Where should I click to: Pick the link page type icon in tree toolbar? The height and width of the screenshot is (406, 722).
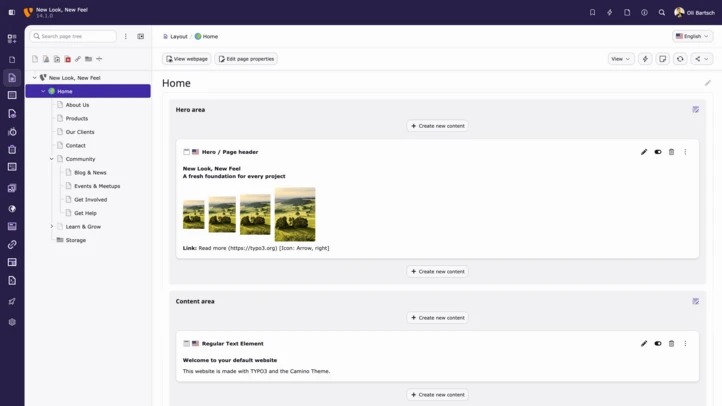pos(78,59)
